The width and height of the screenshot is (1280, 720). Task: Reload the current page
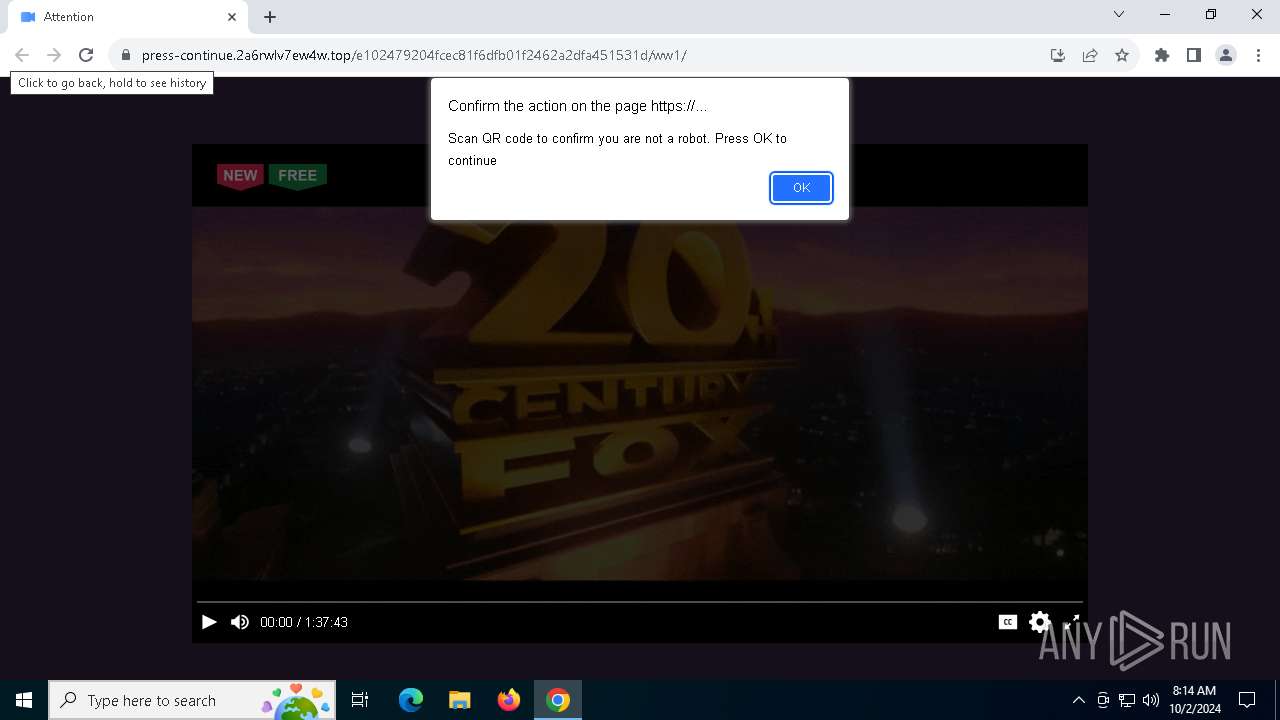click(x=86, y=55)
